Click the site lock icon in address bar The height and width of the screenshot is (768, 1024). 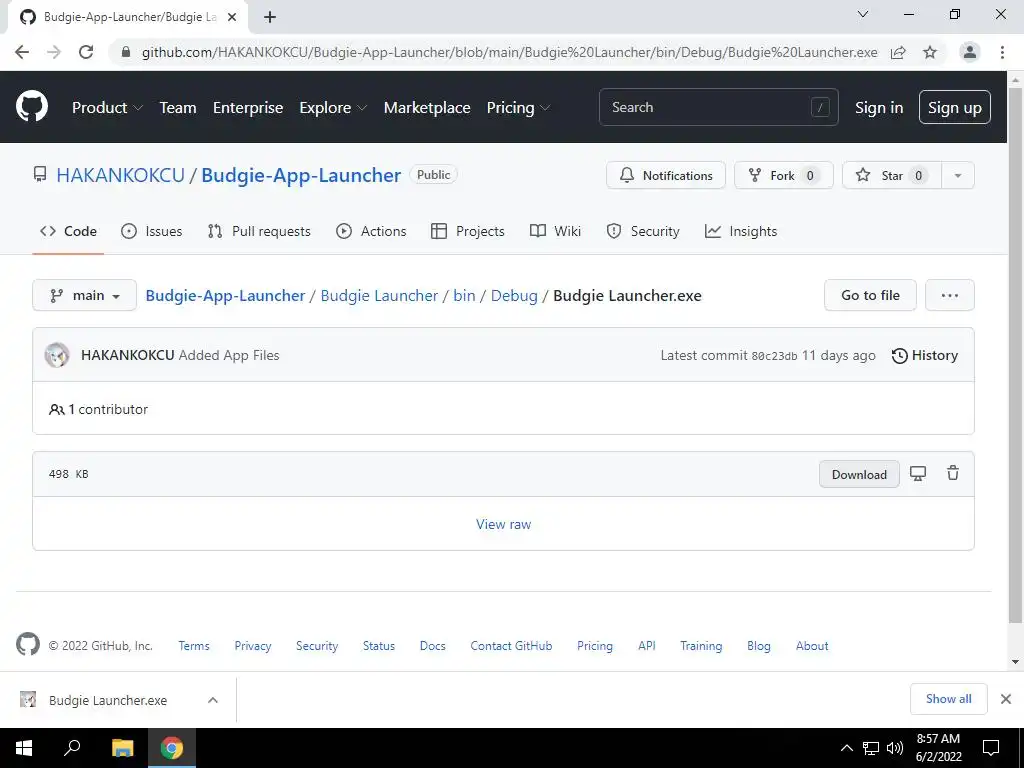click(x=126, y=52)
